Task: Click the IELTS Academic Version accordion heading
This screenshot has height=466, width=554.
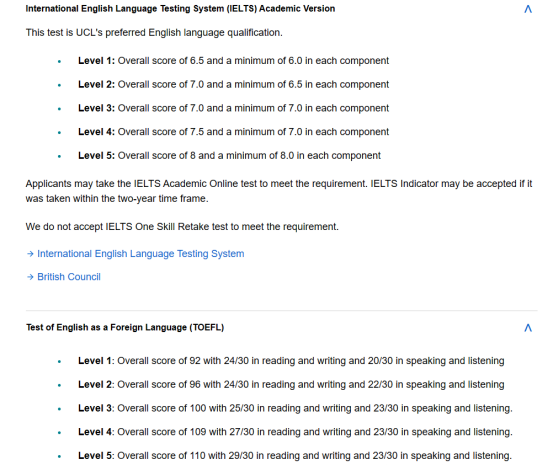Action: 180,8
